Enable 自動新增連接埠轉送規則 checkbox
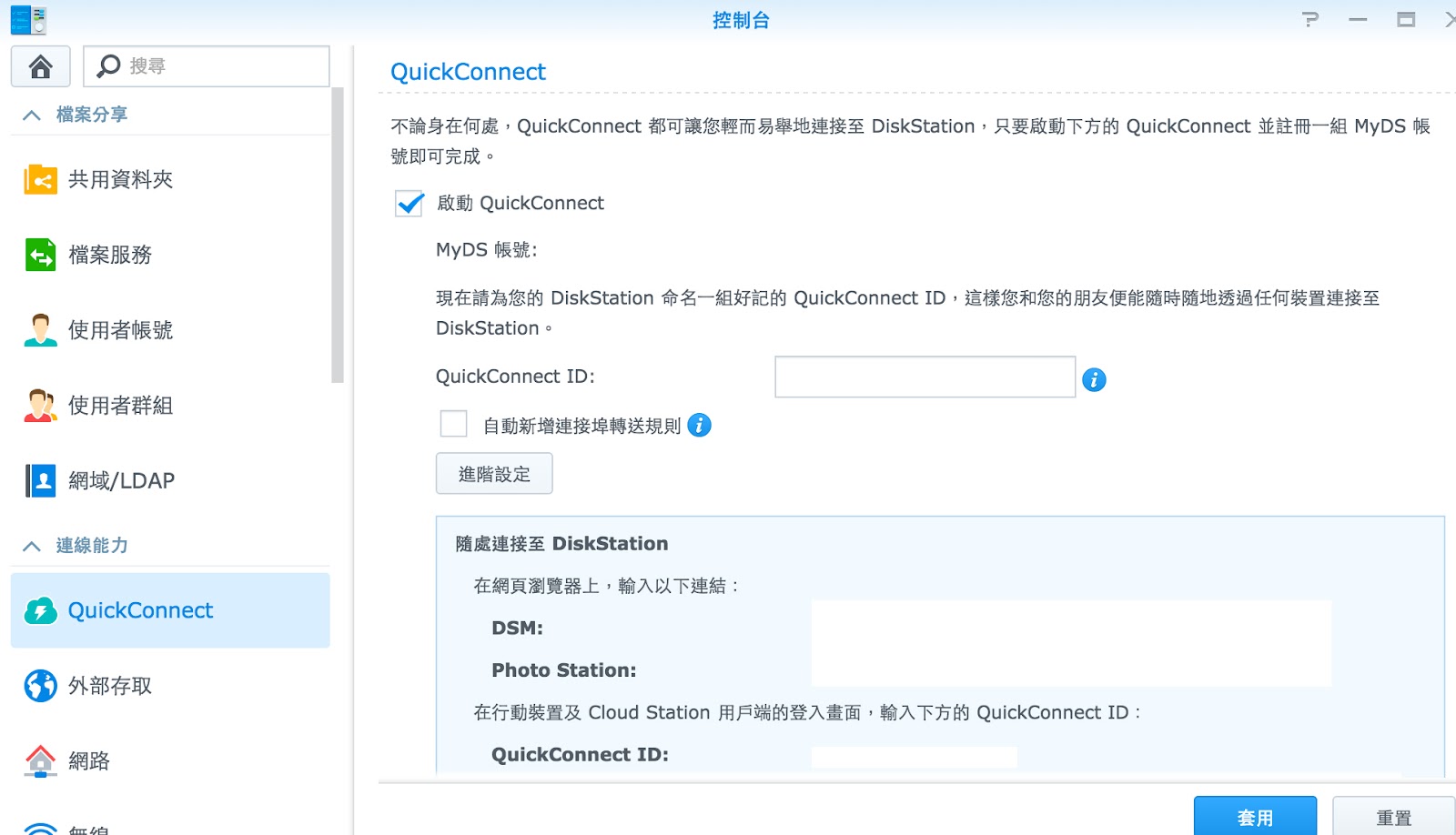1456x835 pixels. pyautogui.click(x=453, y=425)
